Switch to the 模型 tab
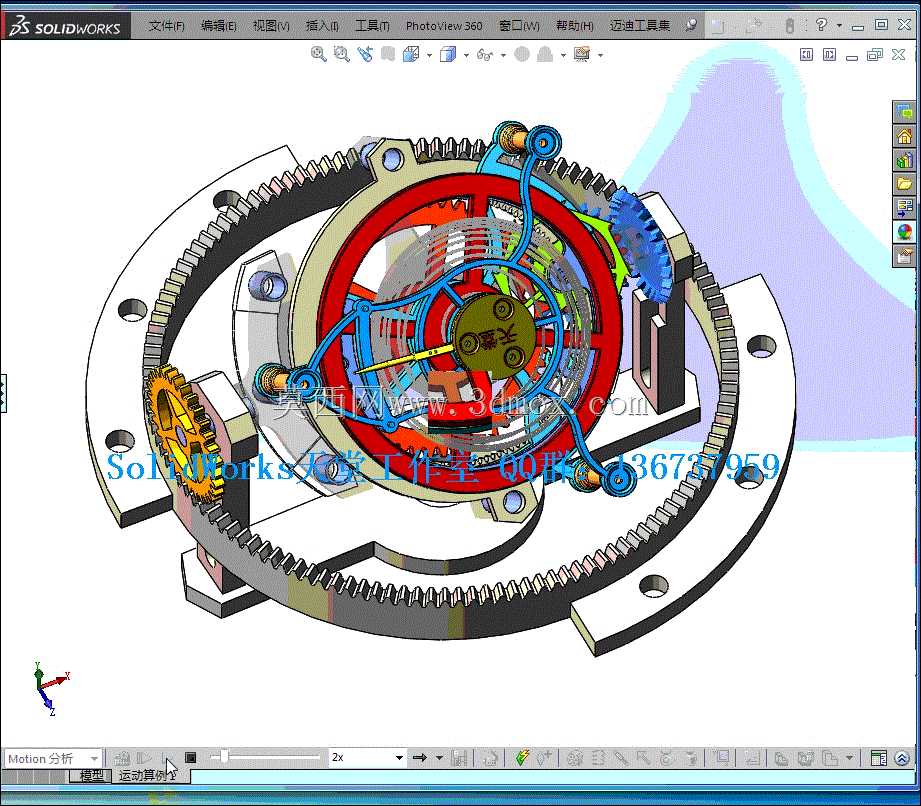This screenshot has height=806, width=921. [91, 775]
